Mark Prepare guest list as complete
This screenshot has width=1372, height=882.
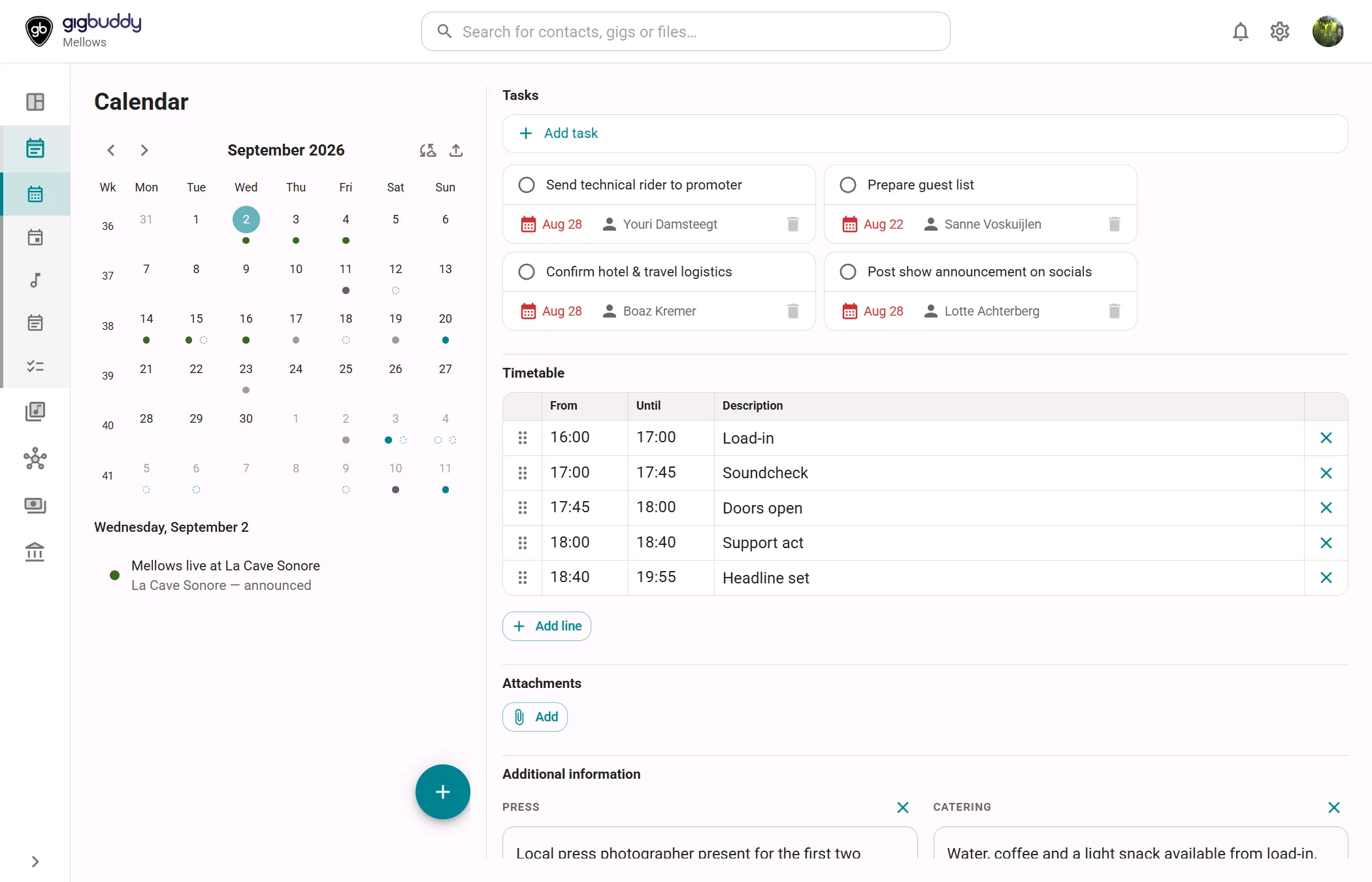pos(848,185)
